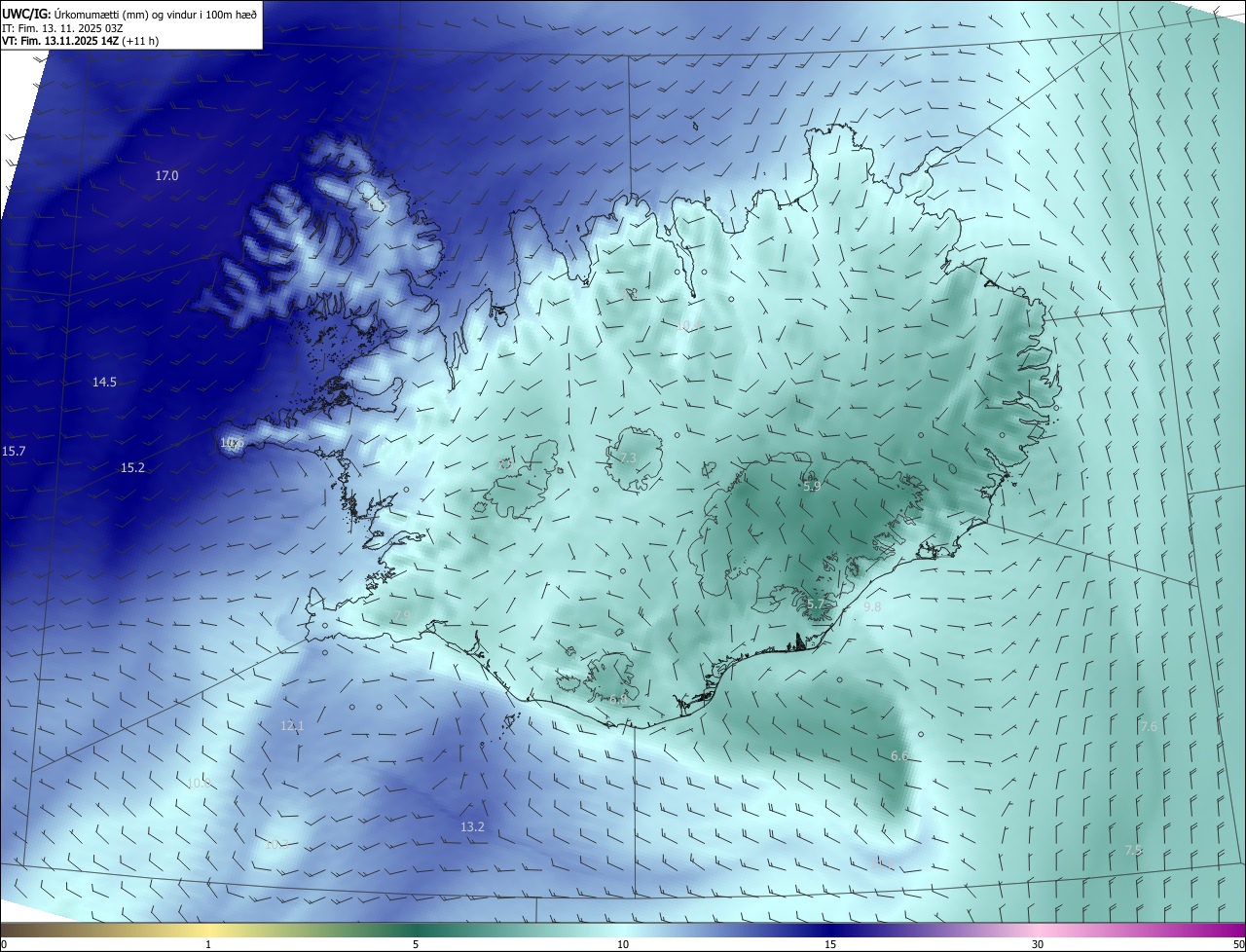The image size is (1246, 952).
Task: Click the 7.6 value label
Action: (x=1149, y=727)
